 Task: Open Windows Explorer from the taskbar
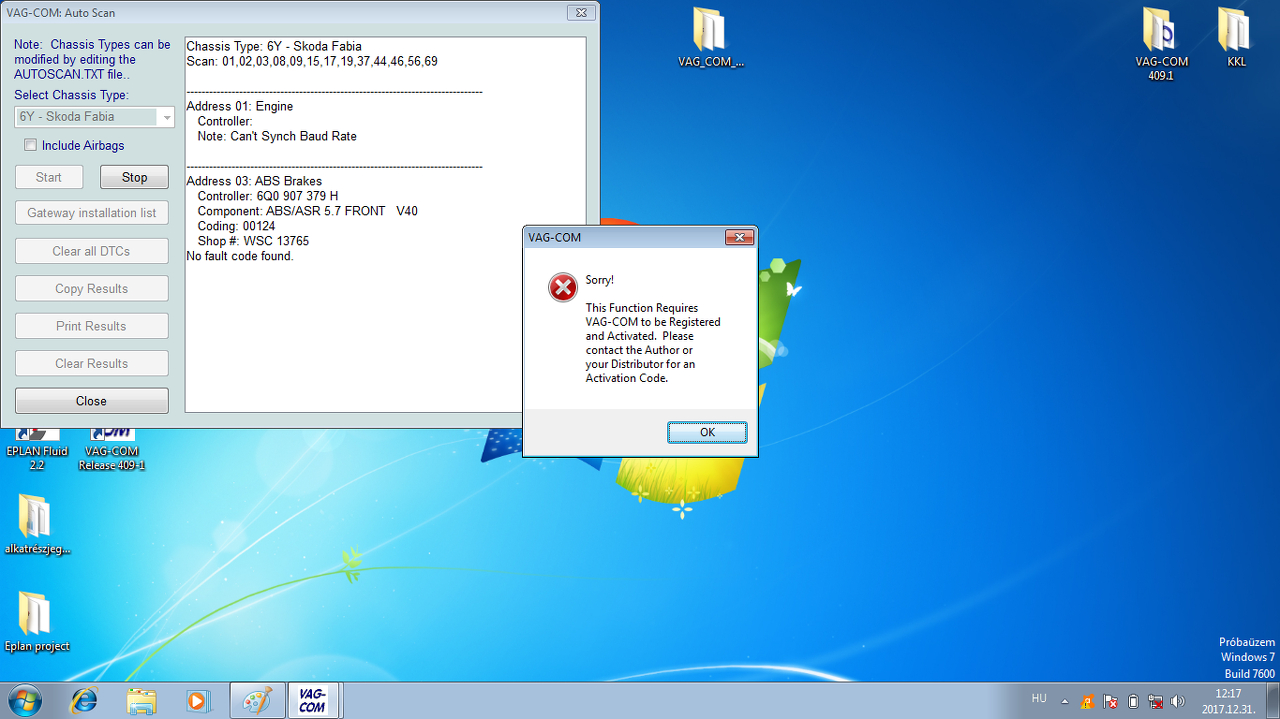141,701
